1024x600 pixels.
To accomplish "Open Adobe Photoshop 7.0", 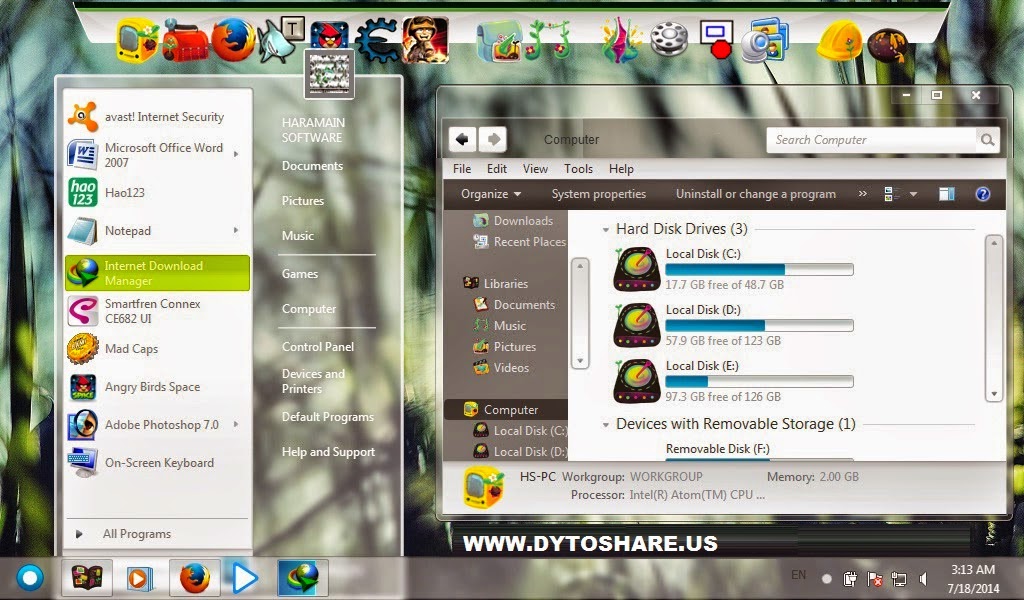I will pyautogui.click(x=157, y=424).
